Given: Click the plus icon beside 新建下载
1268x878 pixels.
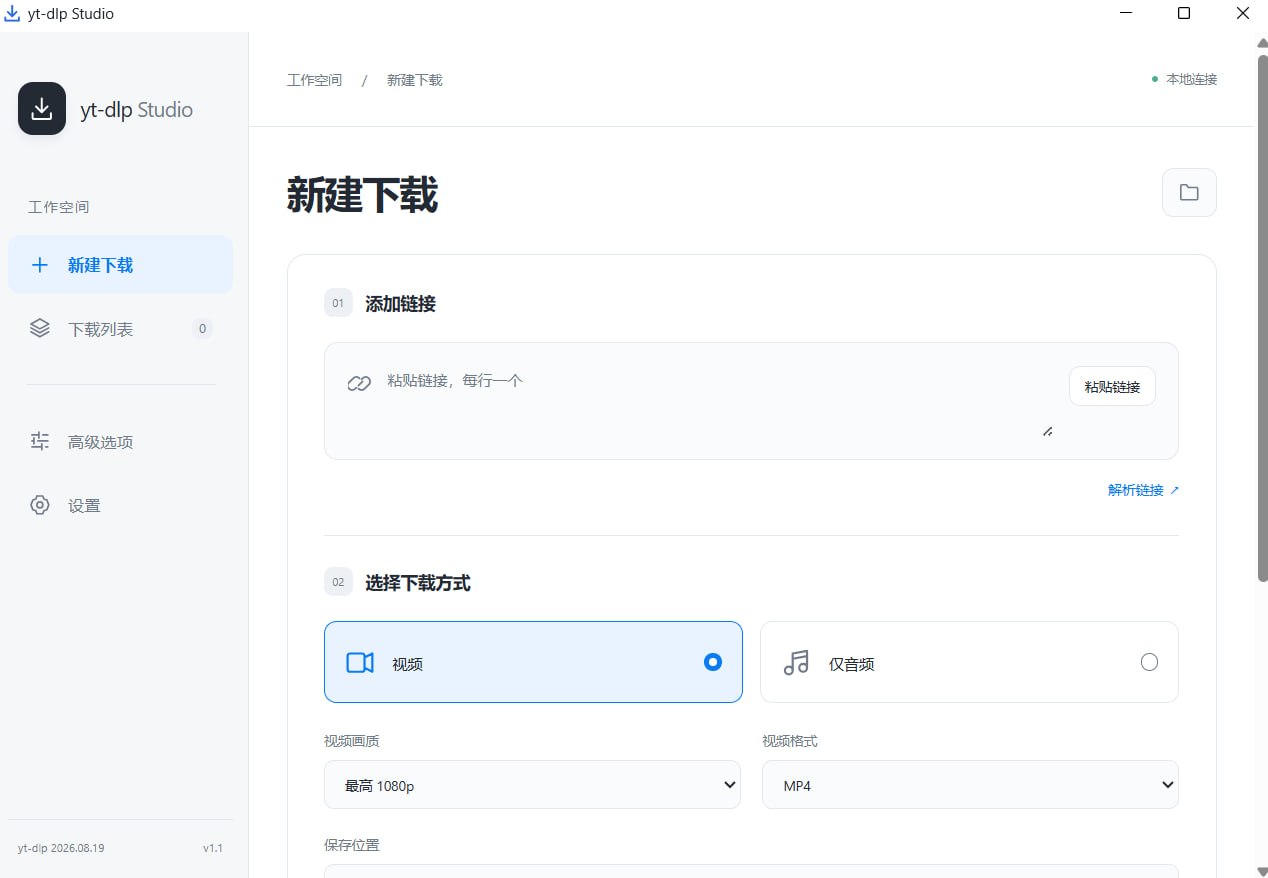Looking at the screenshot, I should coord(40,265).
